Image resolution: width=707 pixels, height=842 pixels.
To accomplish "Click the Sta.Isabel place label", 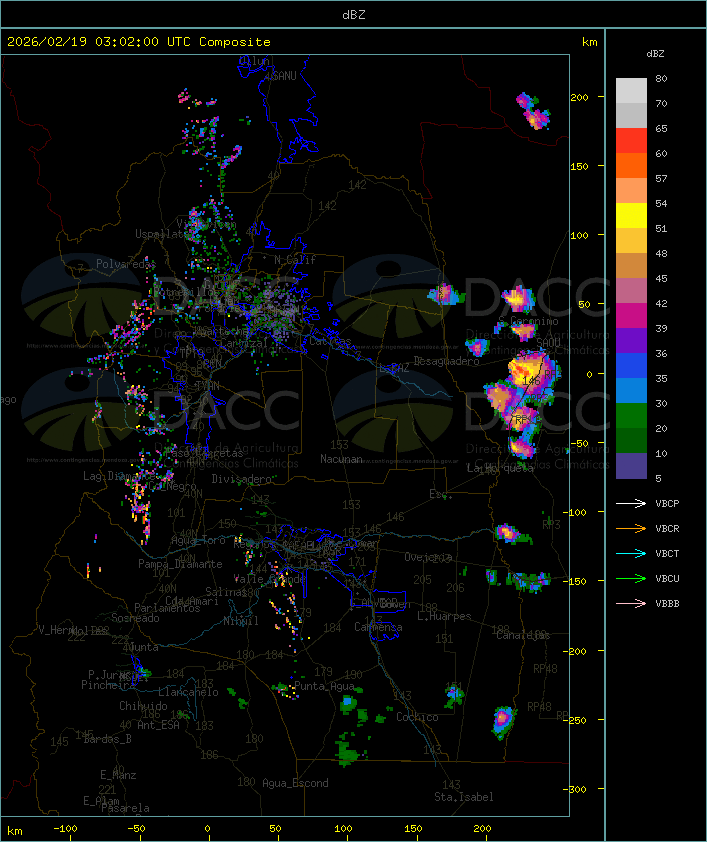I will coord(464,797).
